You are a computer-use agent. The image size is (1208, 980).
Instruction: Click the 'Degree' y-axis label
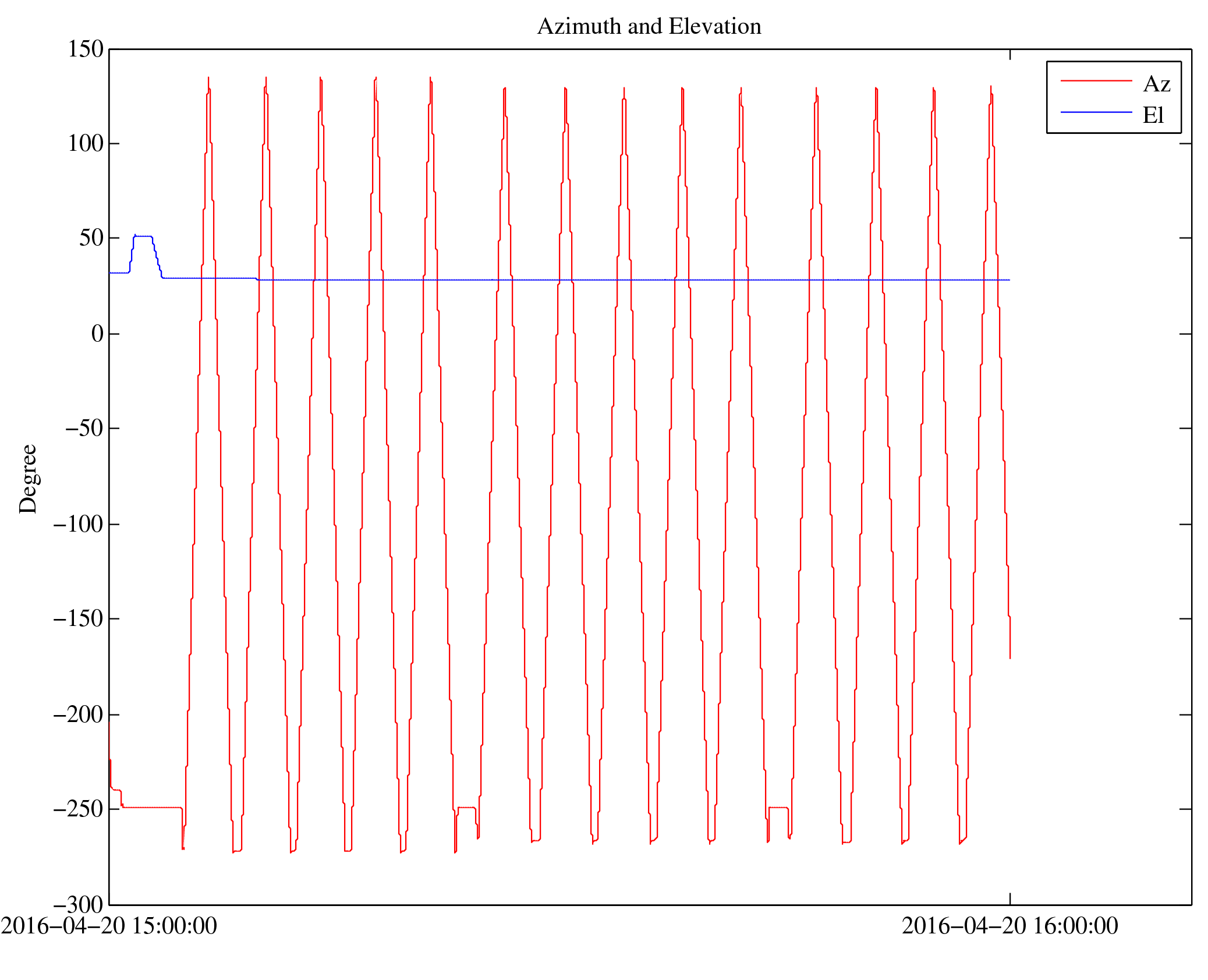(28, 479)
